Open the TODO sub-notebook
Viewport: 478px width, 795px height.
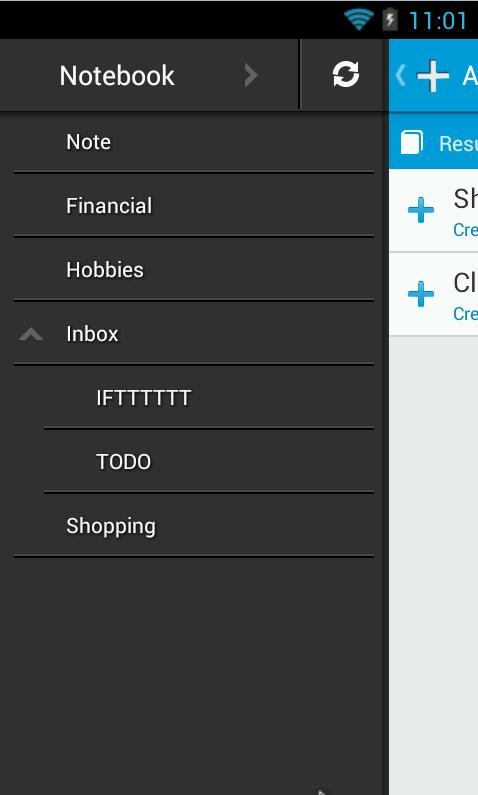[x=209, y=461]
